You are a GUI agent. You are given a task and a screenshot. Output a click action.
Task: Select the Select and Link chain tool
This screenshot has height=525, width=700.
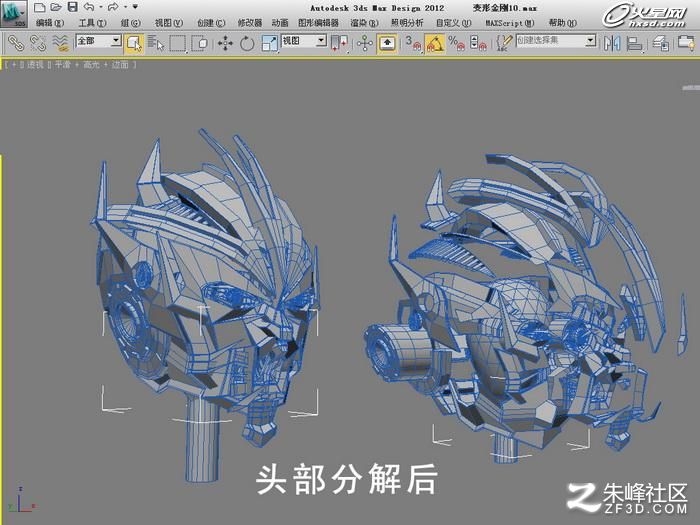[x=16, y=43]
